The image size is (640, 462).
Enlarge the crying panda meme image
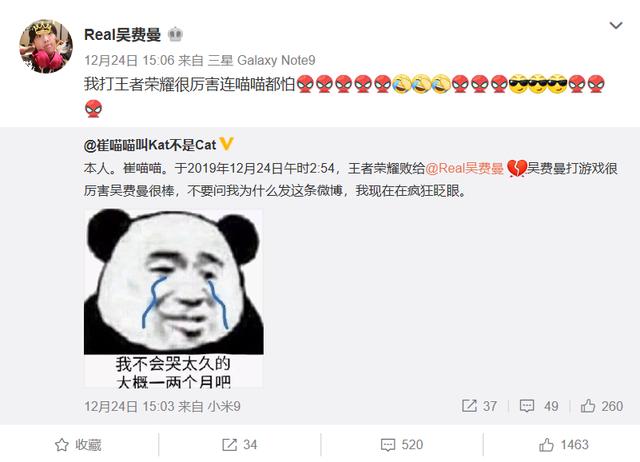coord(173,298)
